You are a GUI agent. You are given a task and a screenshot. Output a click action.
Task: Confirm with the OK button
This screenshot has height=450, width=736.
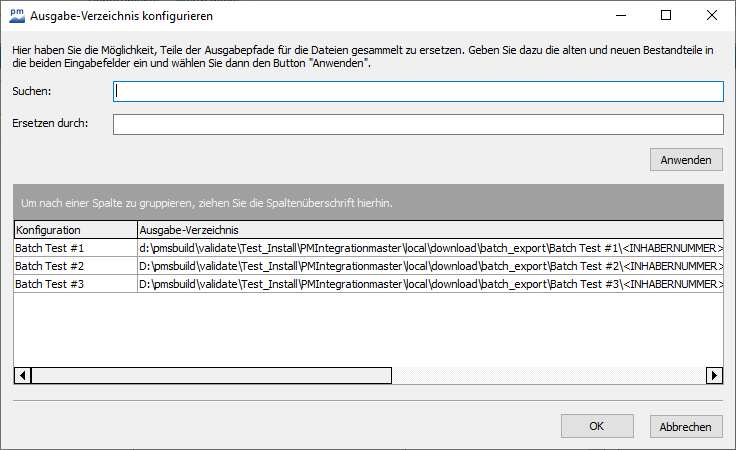click(x=596, y=426)
